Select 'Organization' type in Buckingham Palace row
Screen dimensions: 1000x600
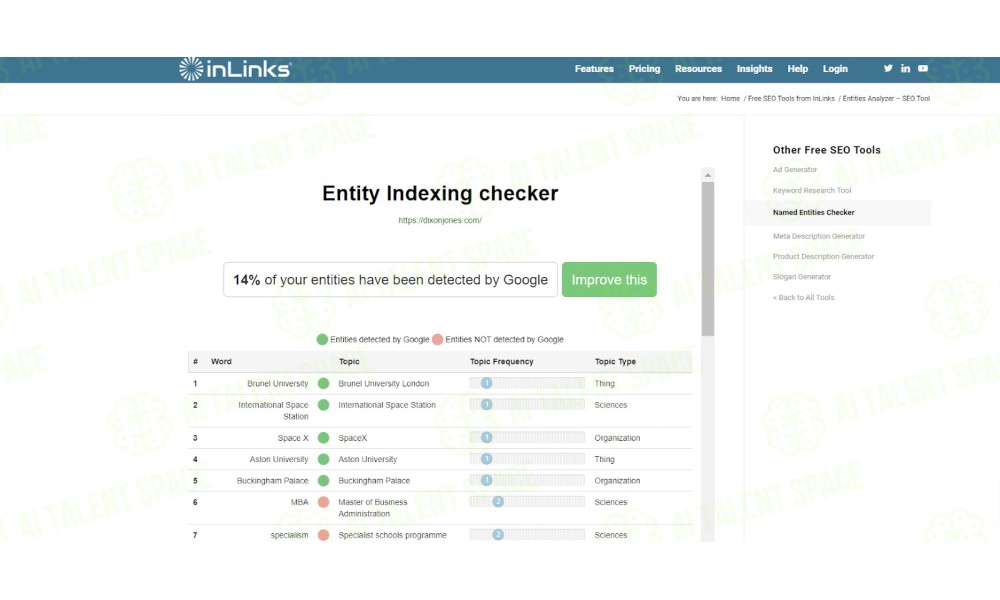[x=617, y=481]
